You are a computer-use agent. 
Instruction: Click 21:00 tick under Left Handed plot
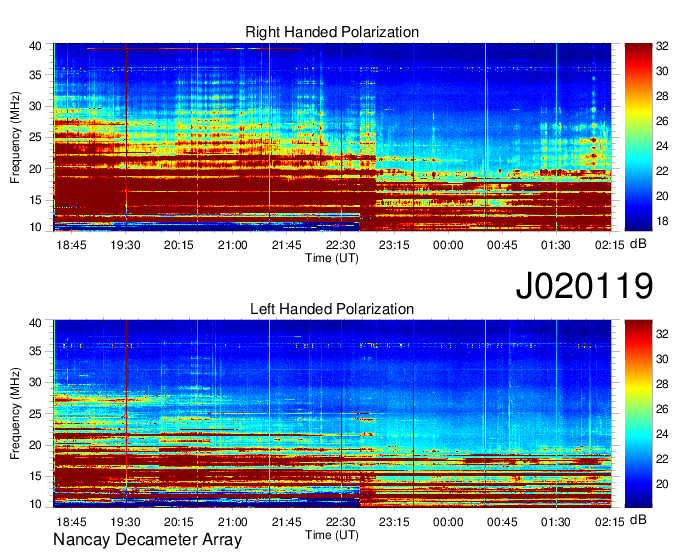tap(232, 522)
